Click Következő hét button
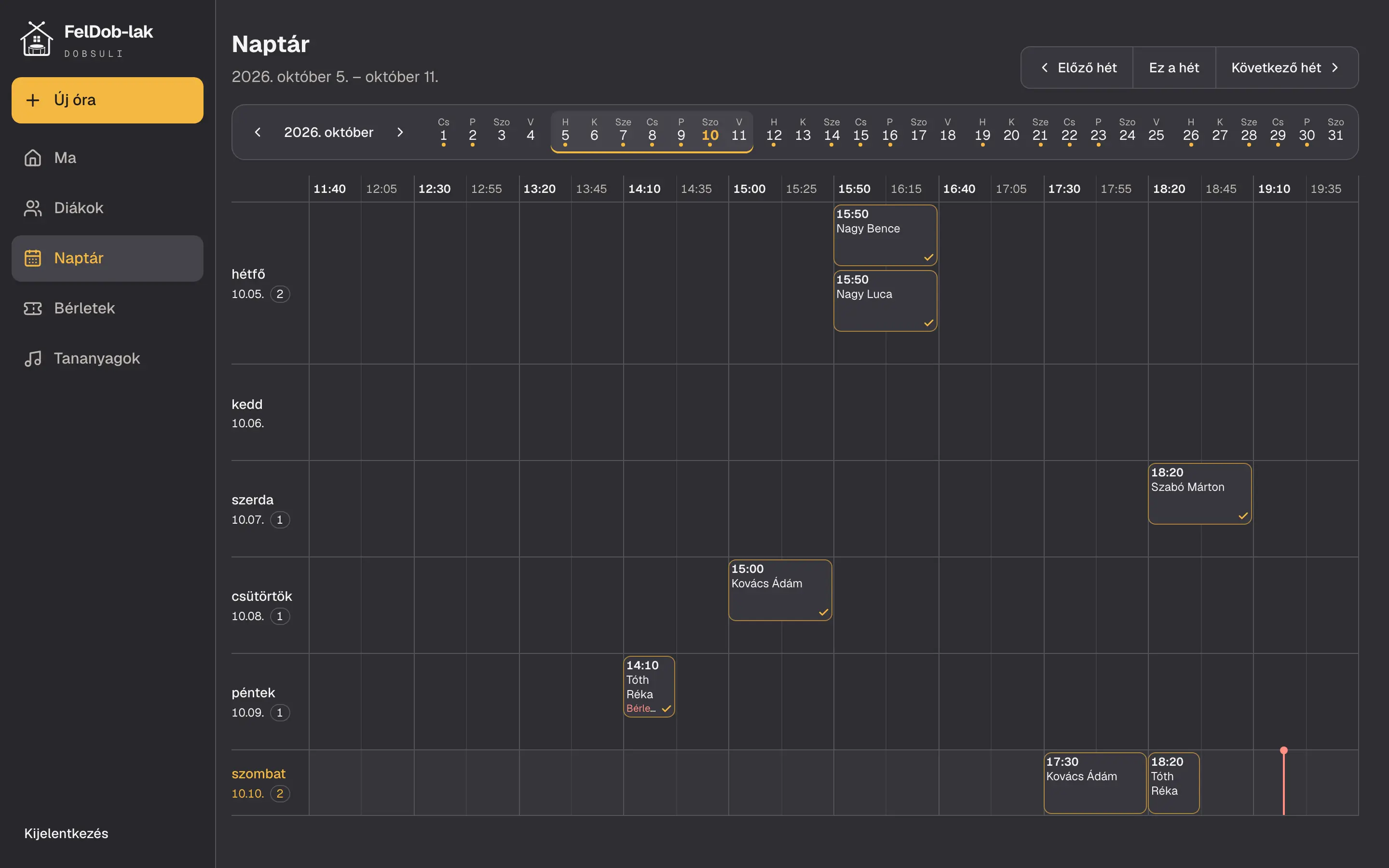Screen dimensions: 1389x868 (1286, 68)
